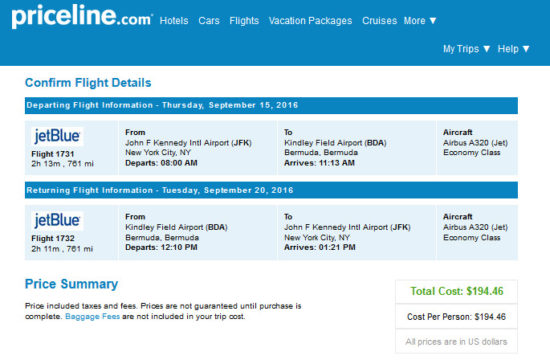Select the Departing Flight Information header bar
Image resolution: width=550 pixels, height=360 pixels.
[271, 105]
